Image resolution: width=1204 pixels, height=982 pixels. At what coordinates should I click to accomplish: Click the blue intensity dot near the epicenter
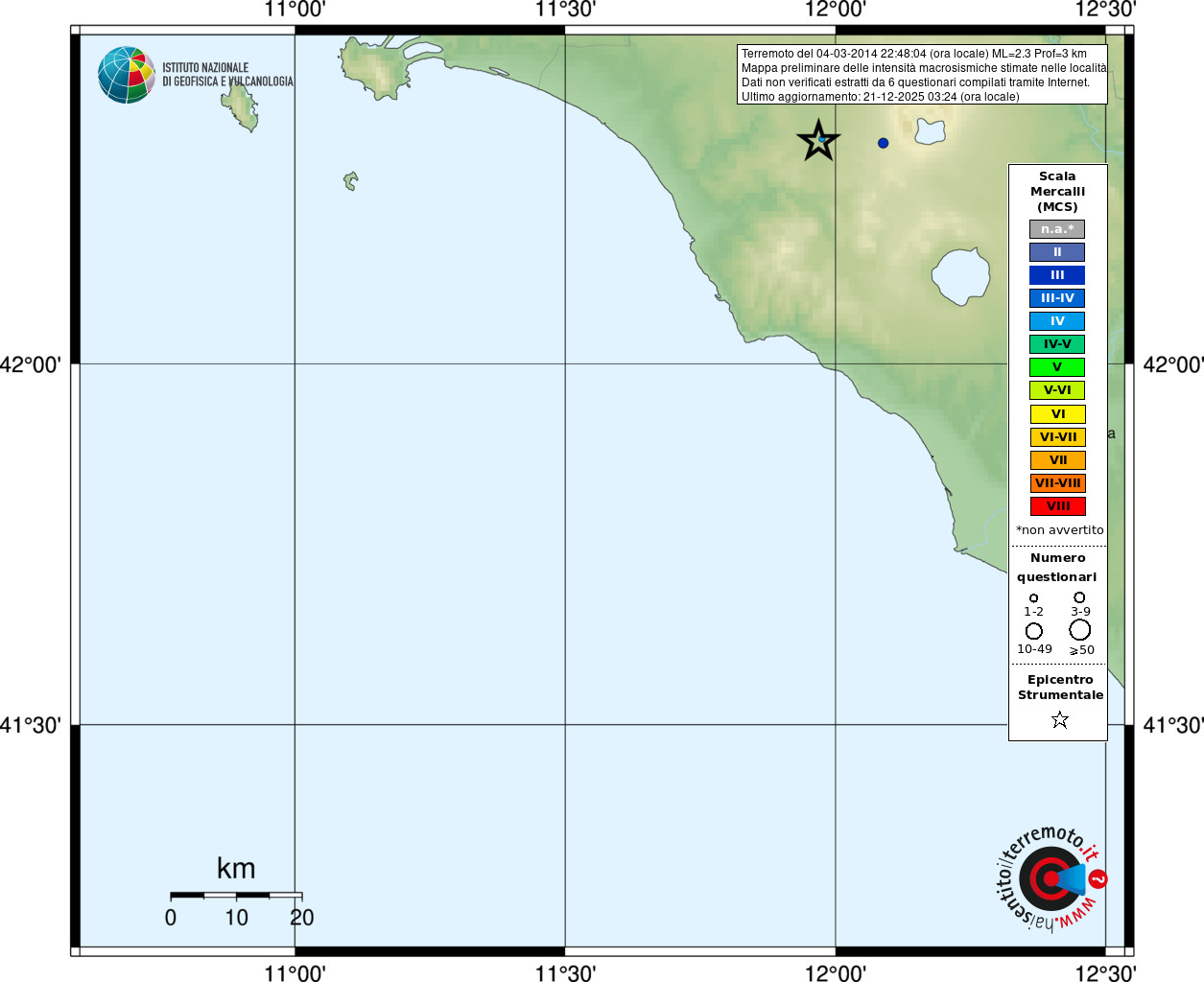(x=883, y=143)
